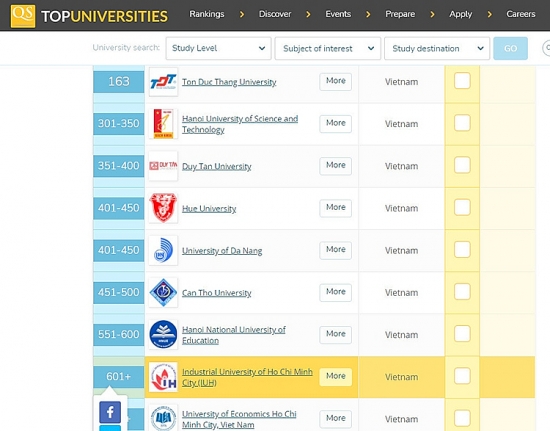Check the compare box for Hue University

pyautogui.click(x=462, y=207)
